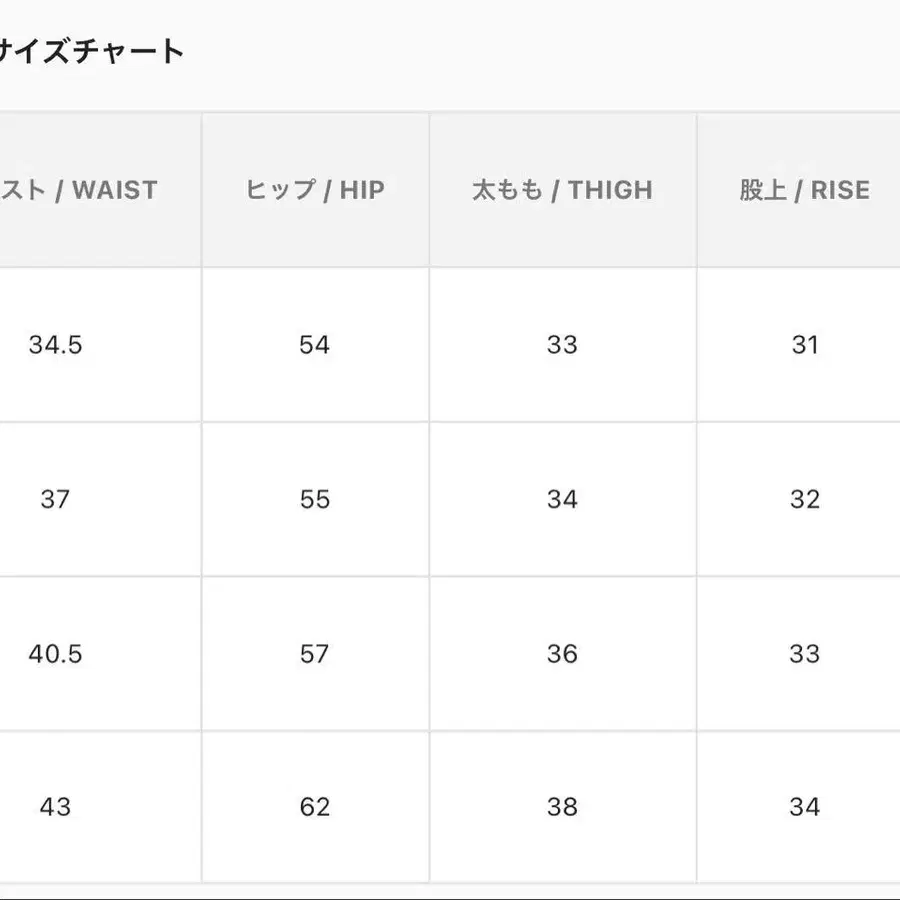Screen dimensions: 900x900
Task: Select the waist value 34.5 cell
Action: coord(56,345)
